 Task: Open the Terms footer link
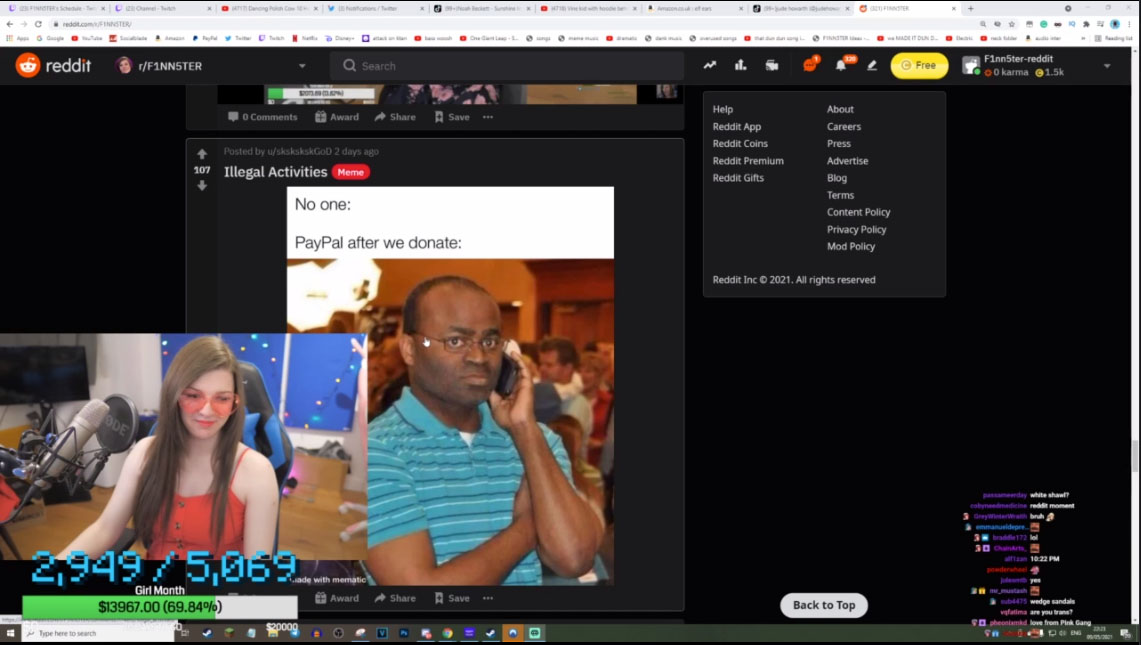(840, 195)
